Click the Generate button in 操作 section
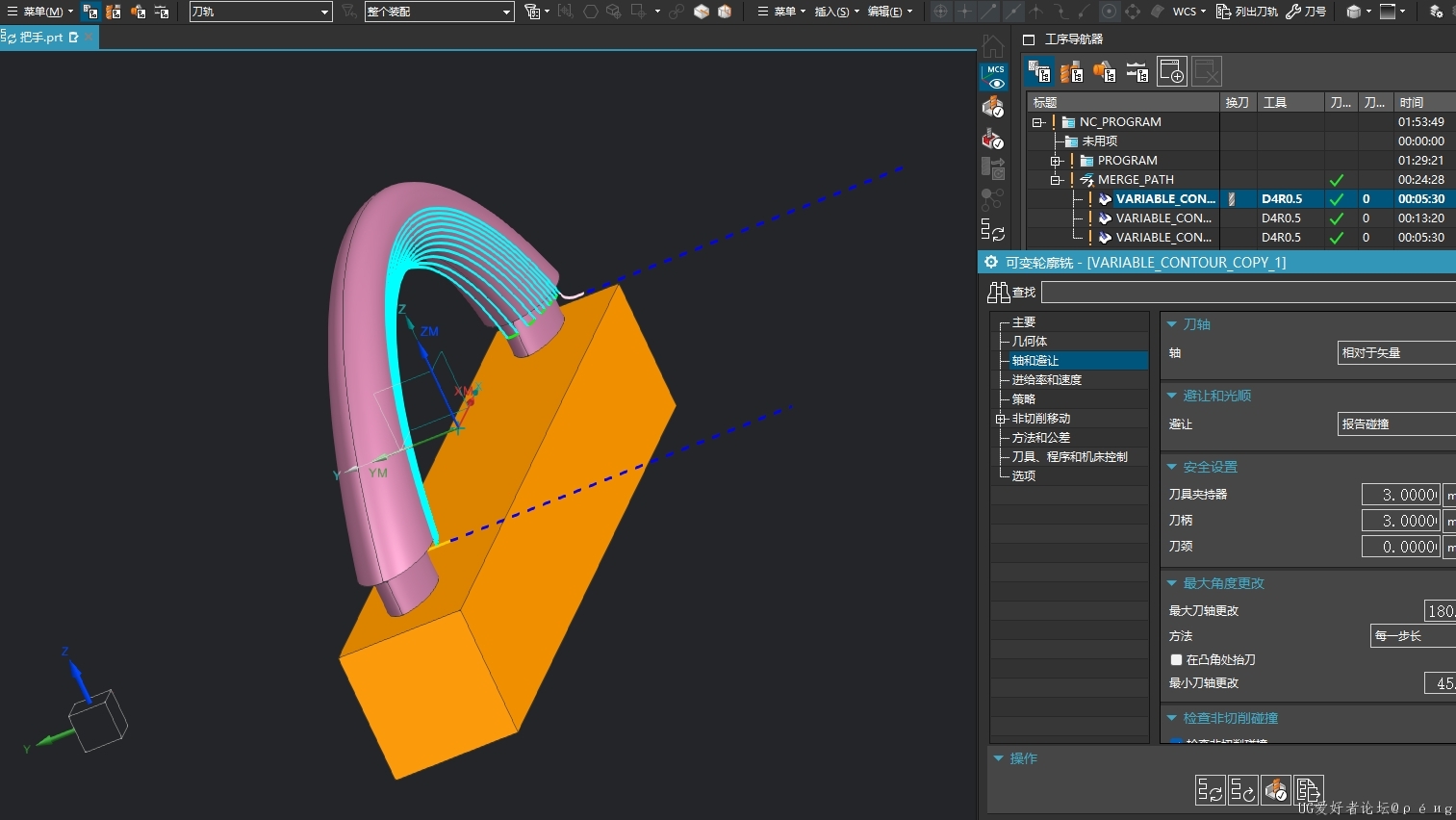1456x820 pixels. pyautogui.click(x=1211, y=790)
